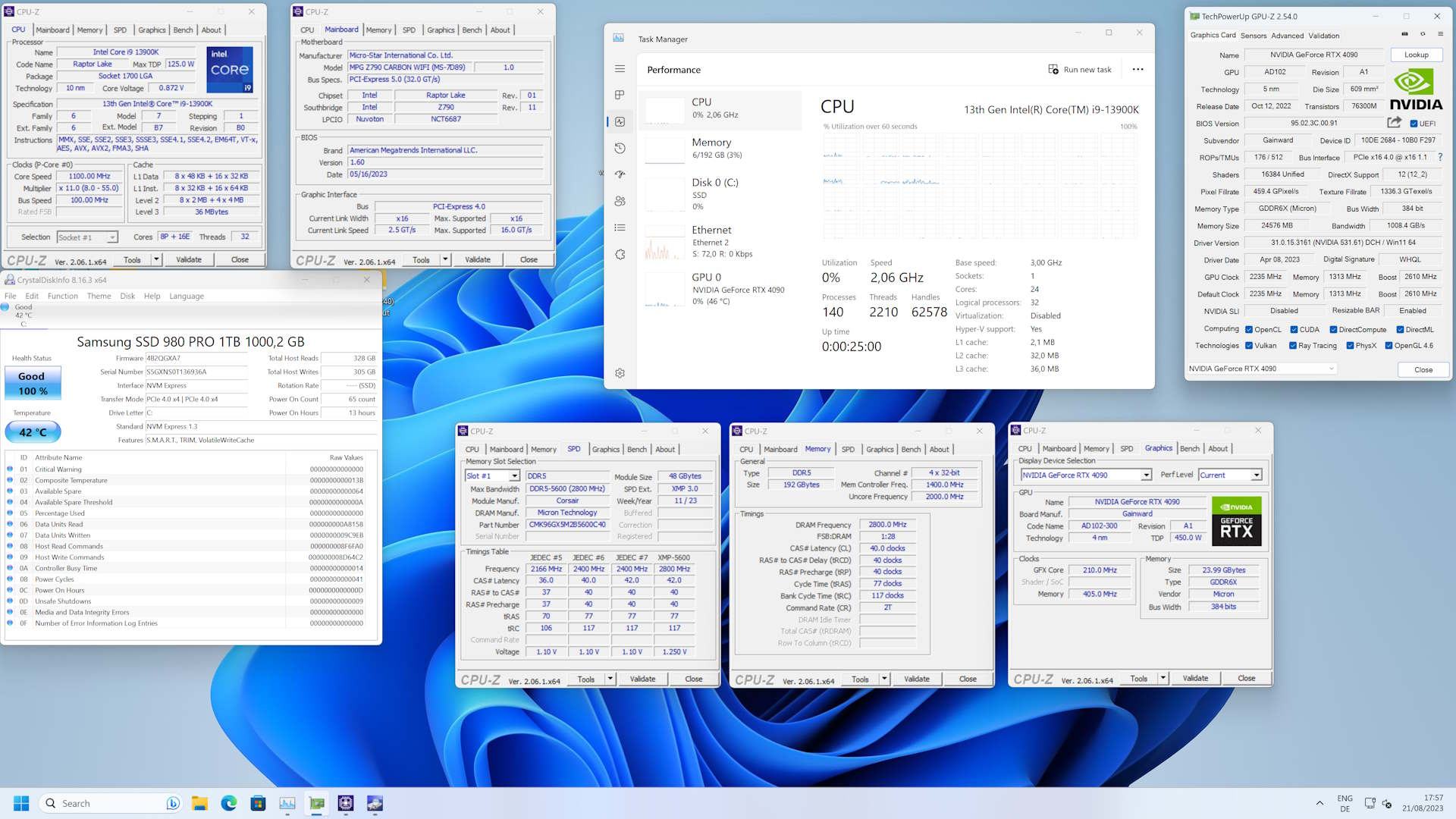Open Task Manager settings gear
Image resolution: width=1456 pixels, height=819 pixels.
click(x=620, y=373)
